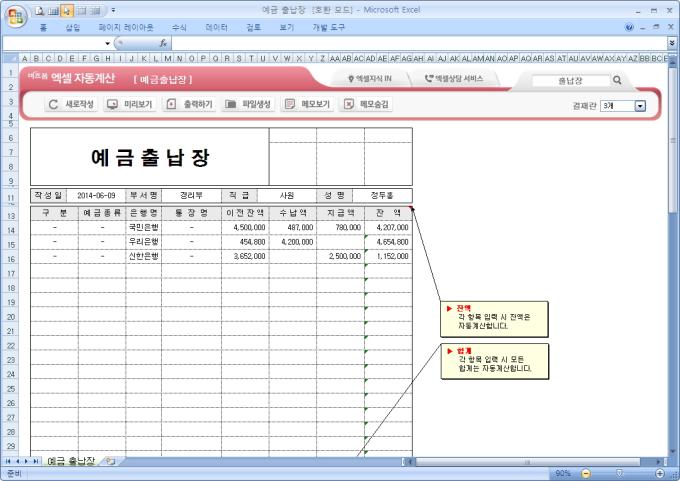Click the date cell 2014-06-09
Image resolution: width=680 pixels, height=481 pixels.
click(x=96, y=196)
